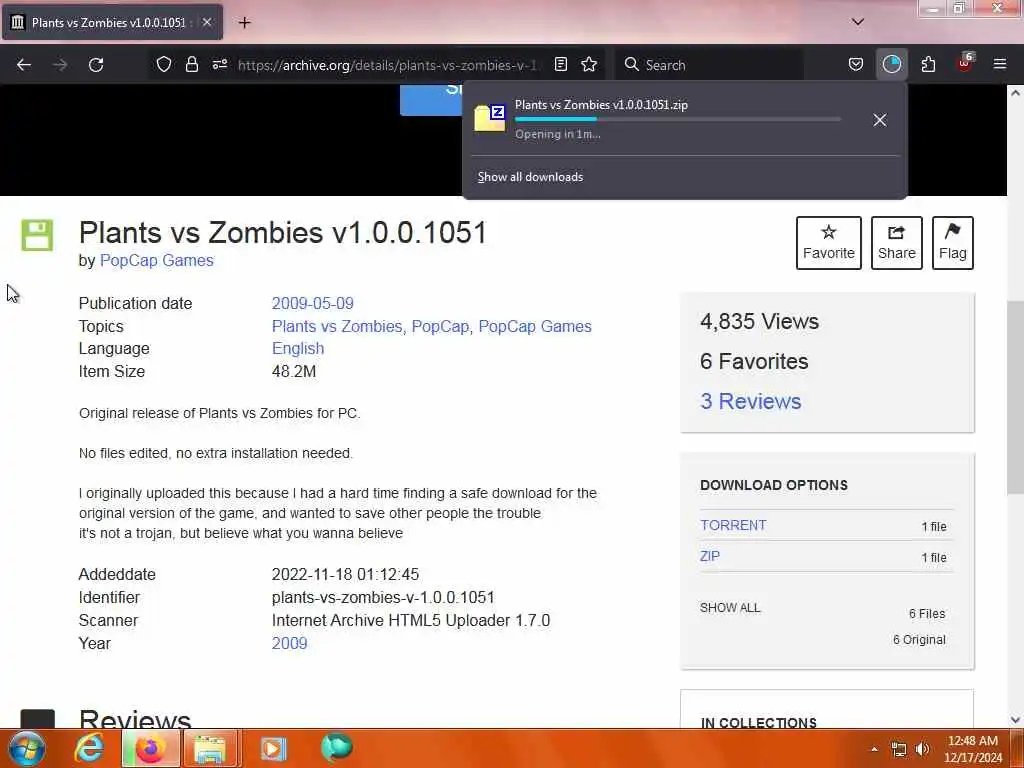1024x768 pixels.
Task: Flag this item
Action: 952,242
